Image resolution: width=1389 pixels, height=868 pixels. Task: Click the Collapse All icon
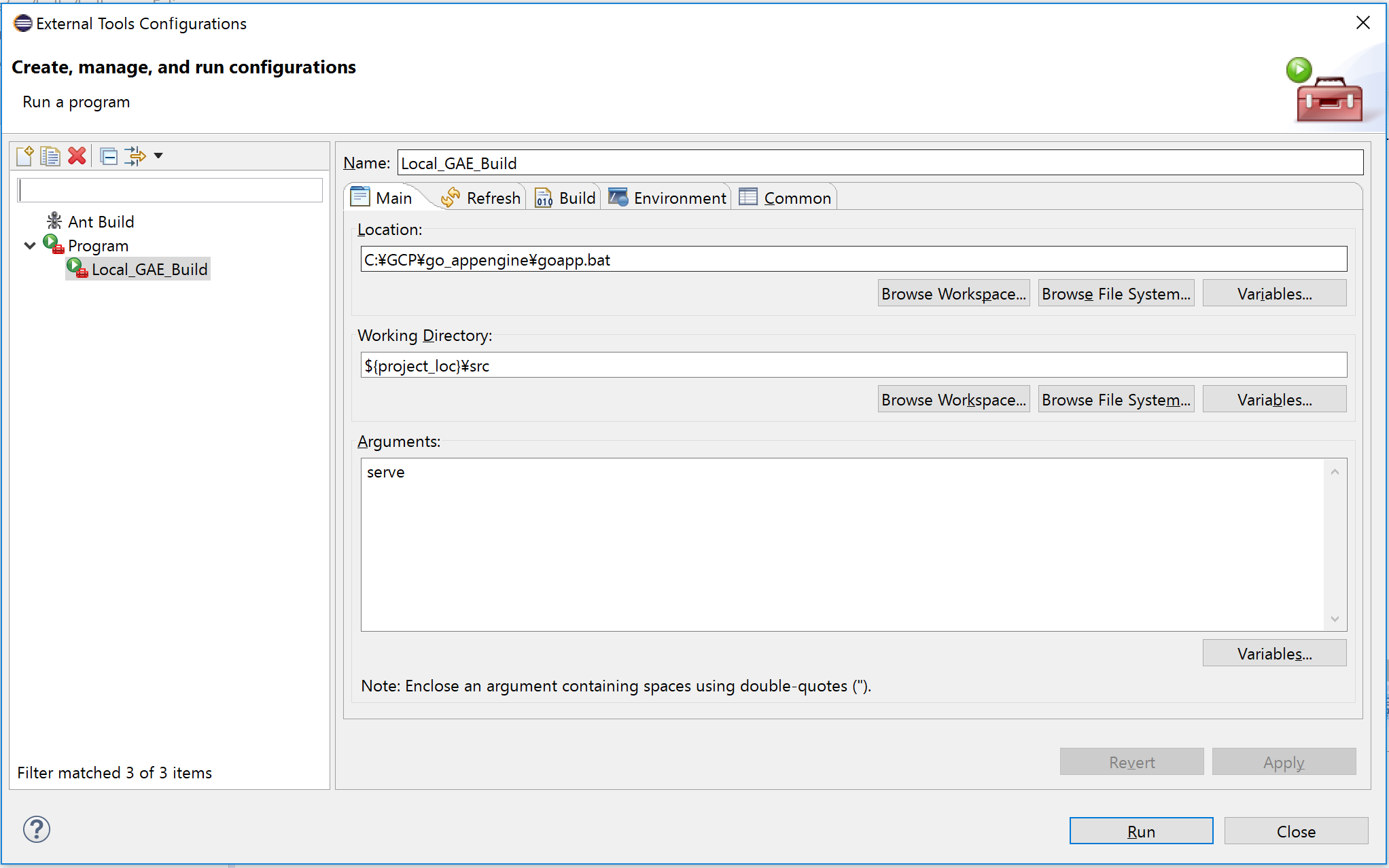109,156
